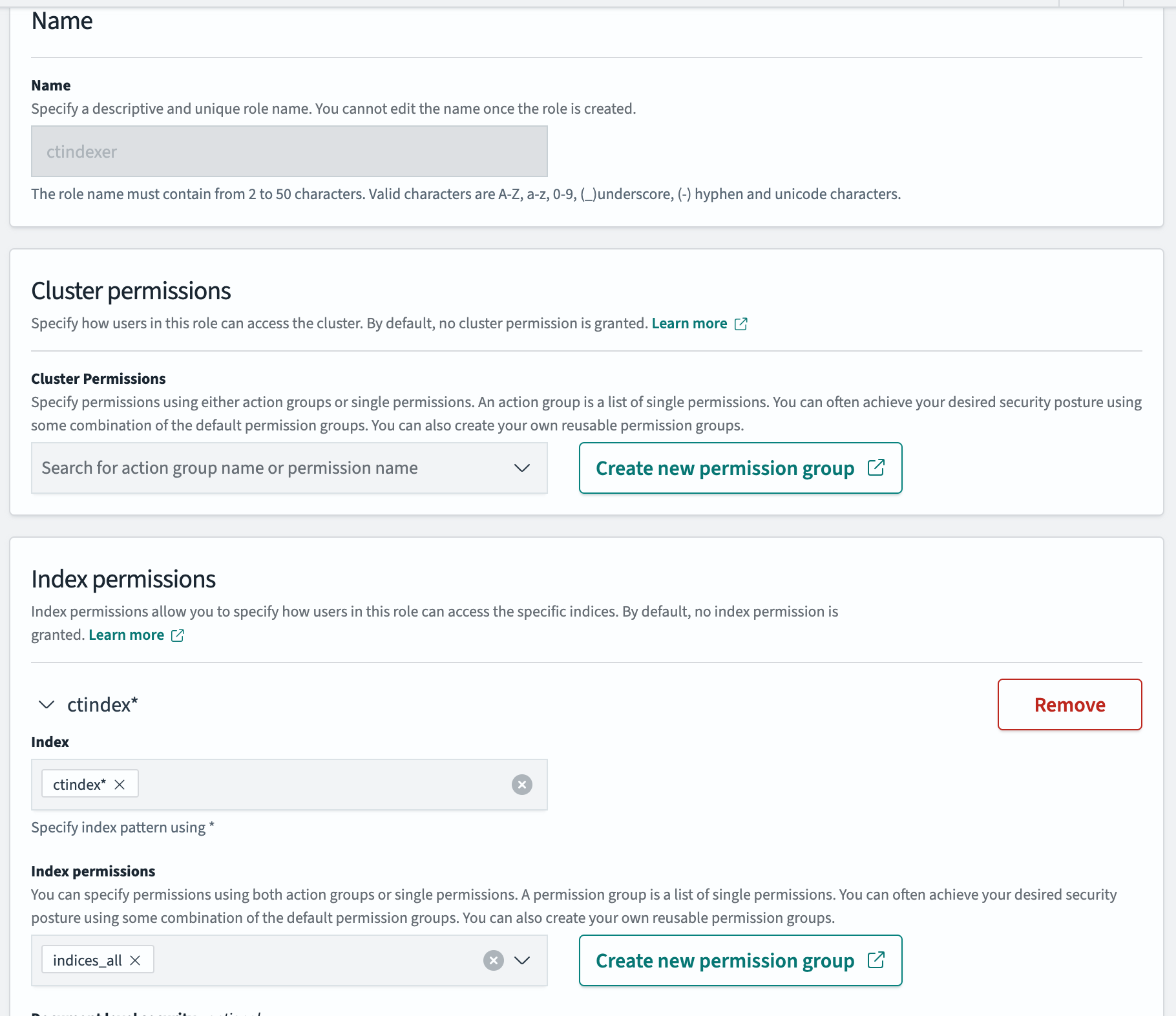1176x1016 pixels.
Task: Click external link icon beside cluster Learn more
Action: coord(741,324)
